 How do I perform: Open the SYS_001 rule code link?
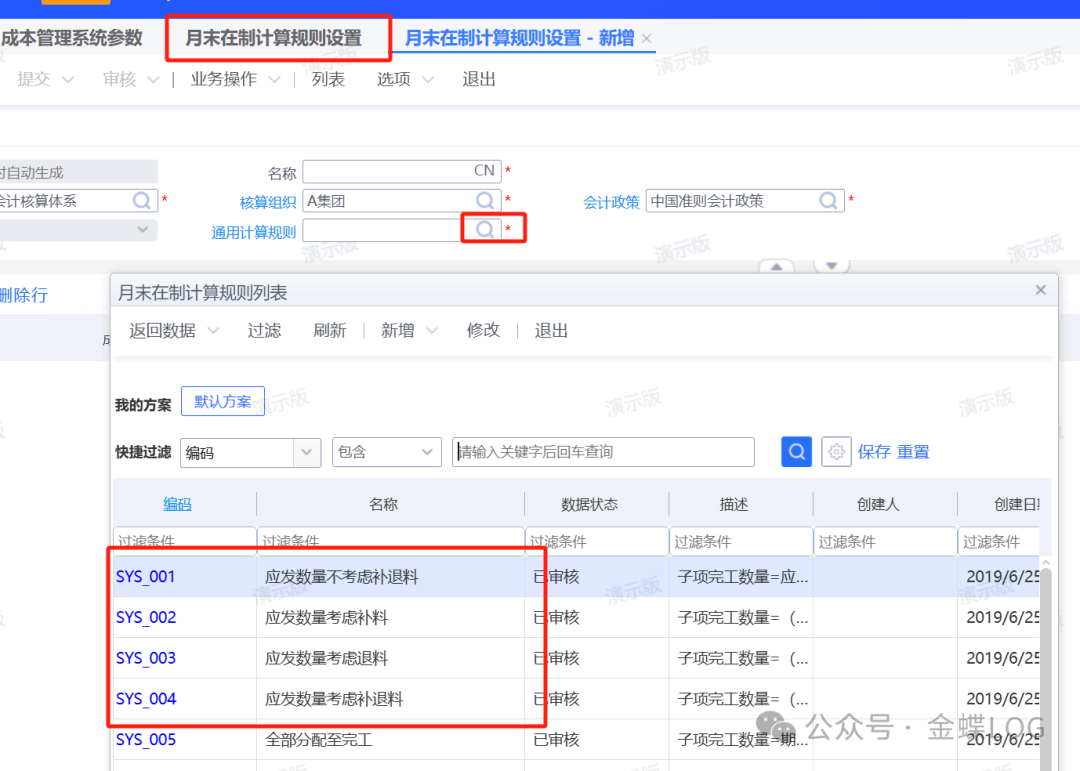tap(146, 577)
